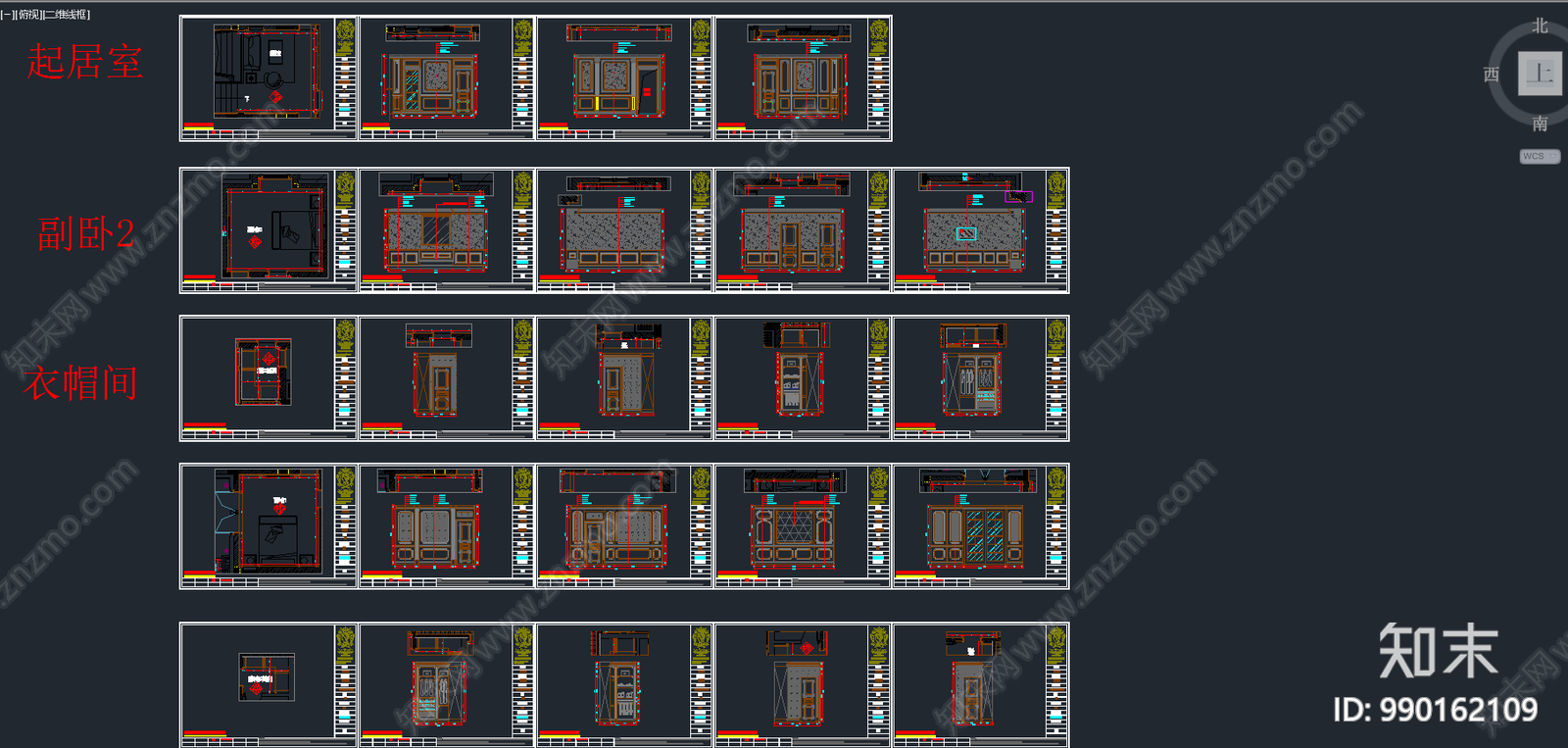
Task: Select the floor plan sheet beside 副卧2
Action: pos(269,230)
